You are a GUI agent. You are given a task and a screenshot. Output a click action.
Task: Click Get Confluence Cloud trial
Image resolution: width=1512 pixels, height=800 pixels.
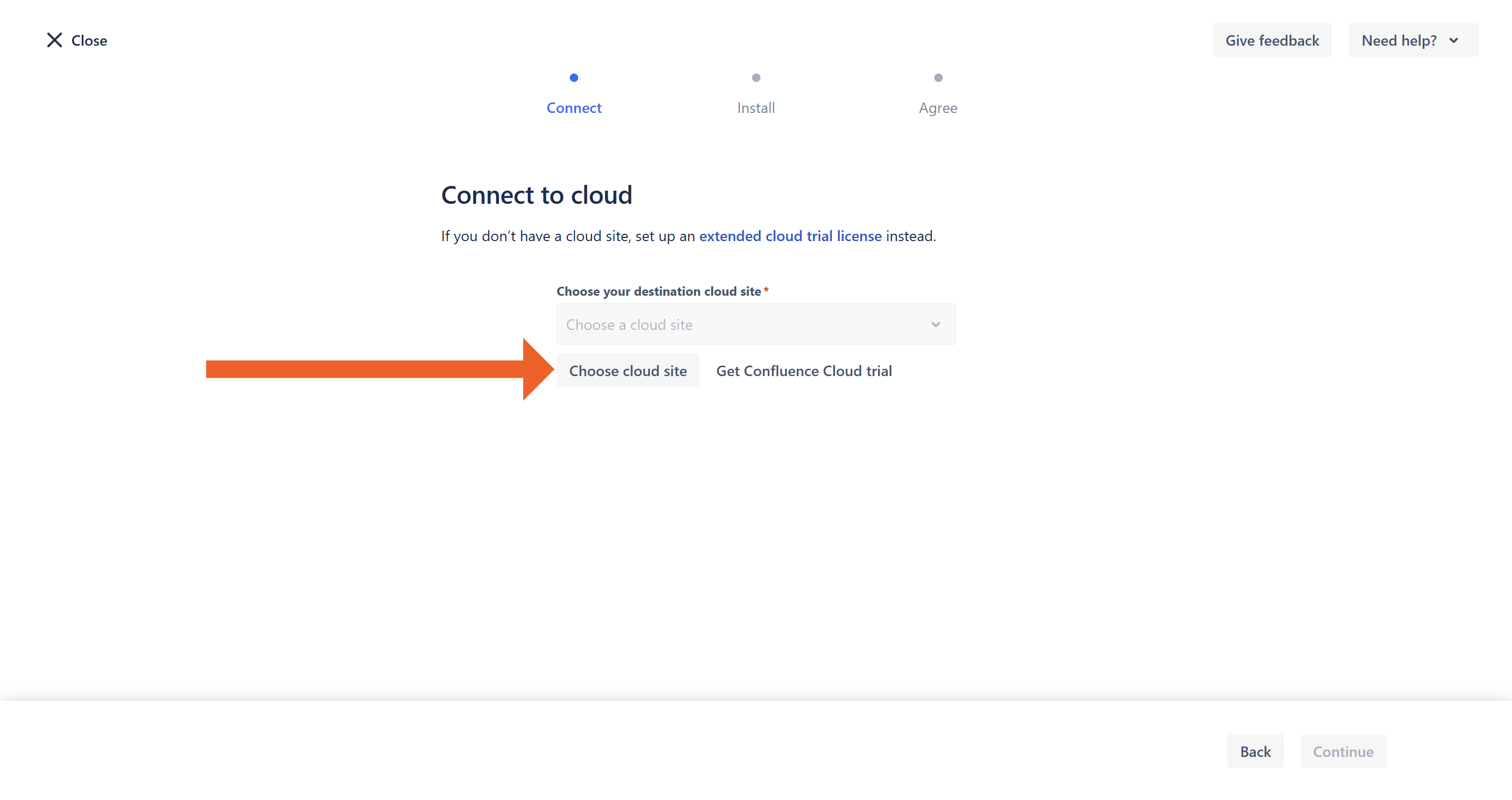pyautogui.click(x=804, y=371)
